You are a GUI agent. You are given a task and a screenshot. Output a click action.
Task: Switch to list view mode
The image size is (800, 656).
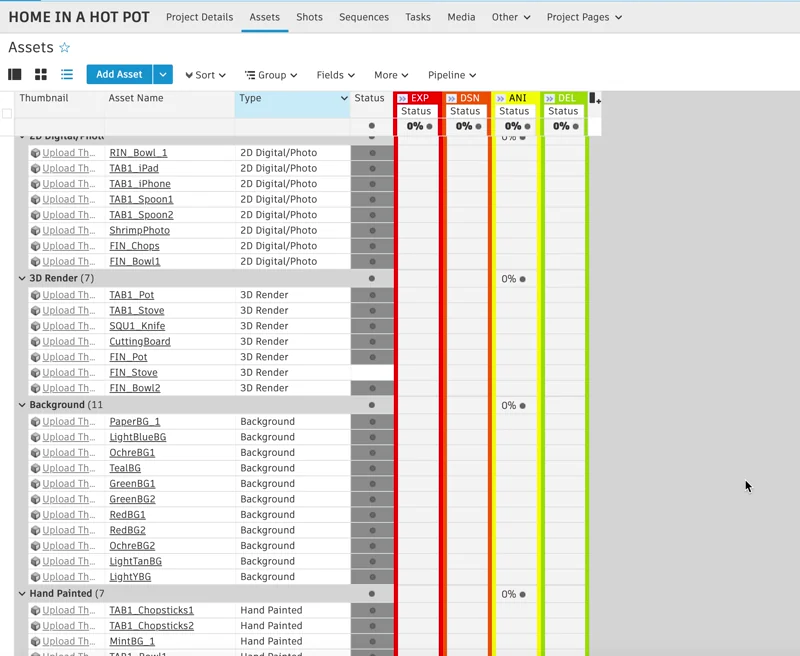tap(67, 75)
